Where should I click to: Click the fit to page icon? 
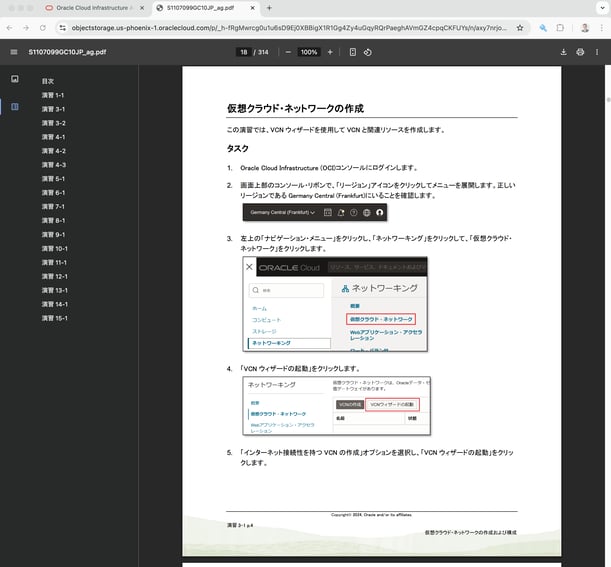click(353, 52)
